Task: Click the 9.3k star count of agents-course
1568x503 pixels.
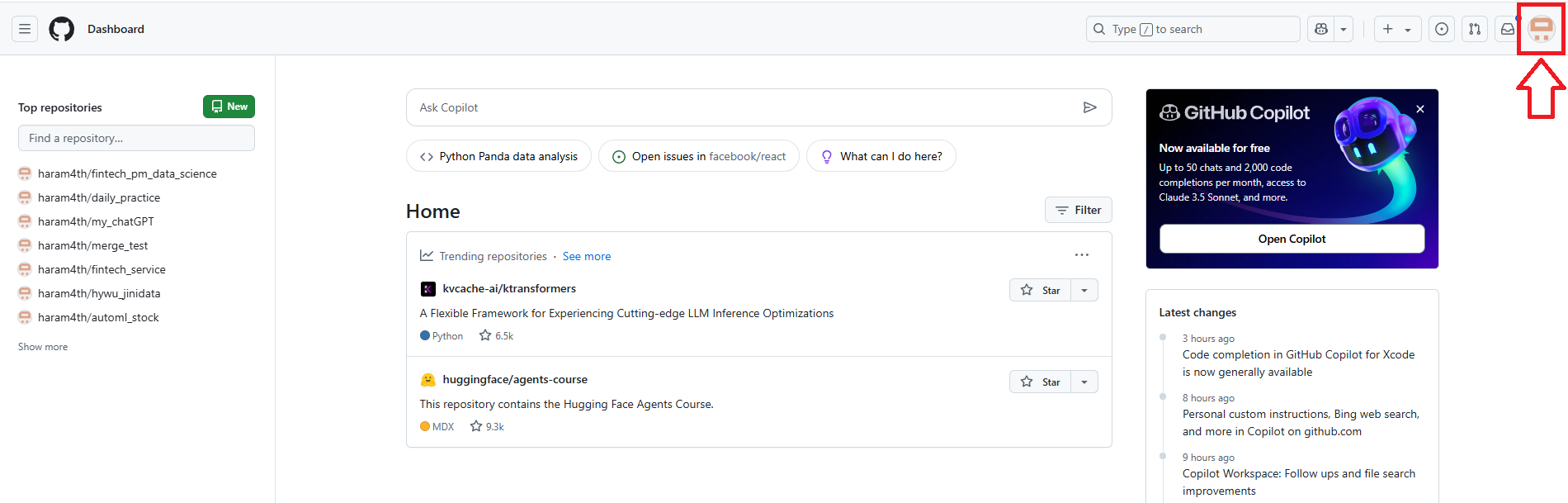Action: click(487, 426)
